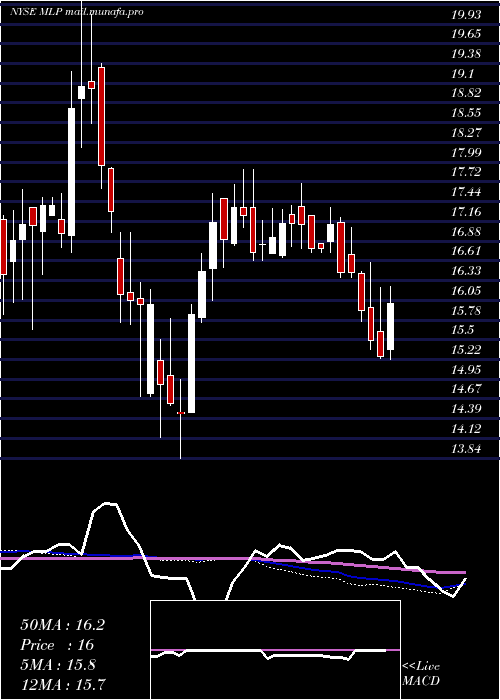Click the 15.78 price axis label
Viewport: 500px width, 700px height.
coord(466,310)
